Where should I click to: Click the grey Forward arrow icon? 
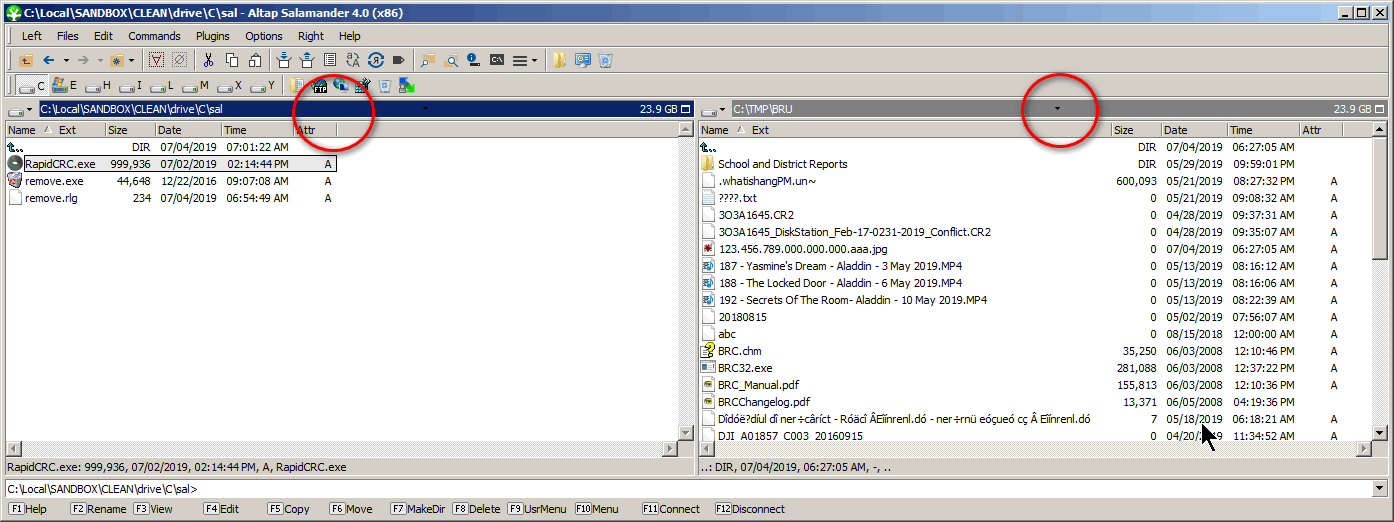pos(83,60)
